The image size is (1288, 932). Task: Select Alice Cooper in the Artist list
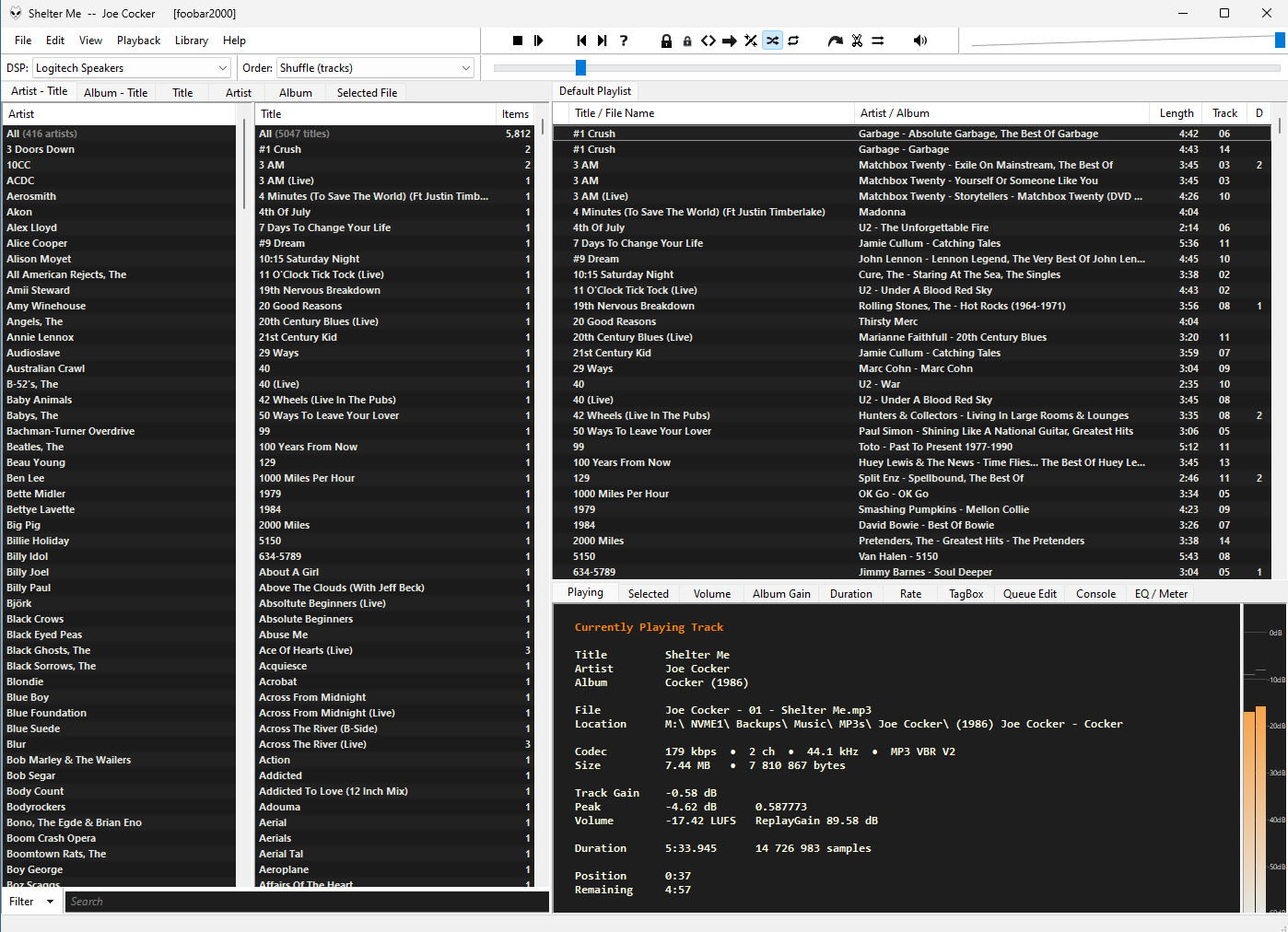click(37, 243)
